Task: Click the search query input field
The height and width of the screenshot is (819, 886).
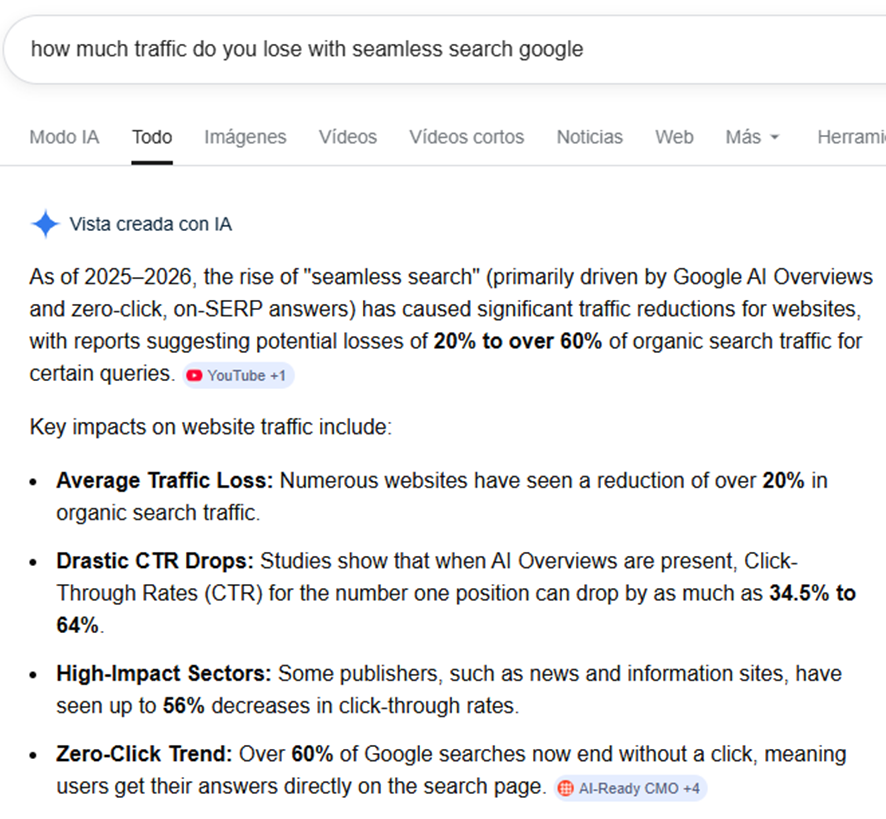Action: 400,49
